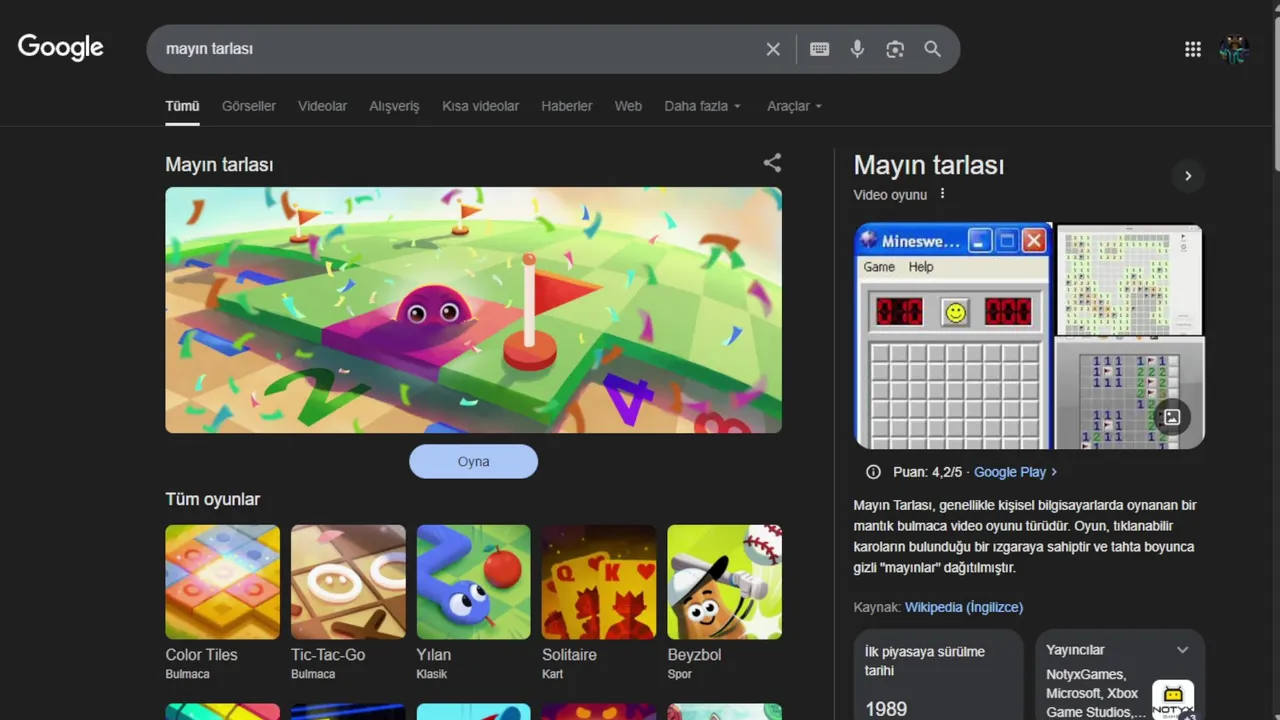Click the 1989 release year value
This screenshot has width=1280, height=720.
click(x=886, y=709)
